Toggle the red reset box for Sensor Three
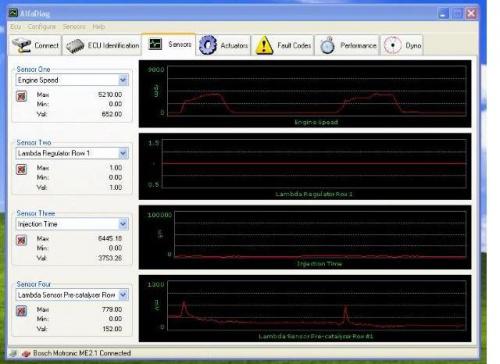 coord(22,240)
